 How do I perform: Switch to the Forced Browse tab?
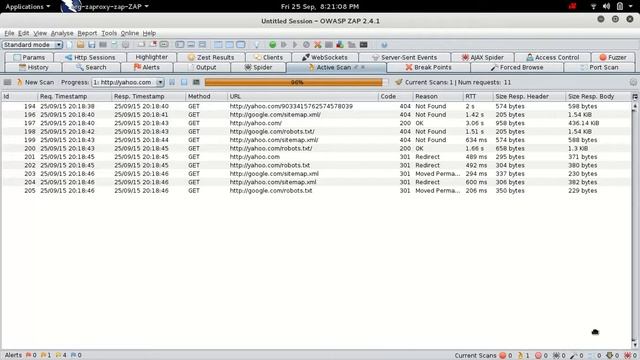point(517,67)
